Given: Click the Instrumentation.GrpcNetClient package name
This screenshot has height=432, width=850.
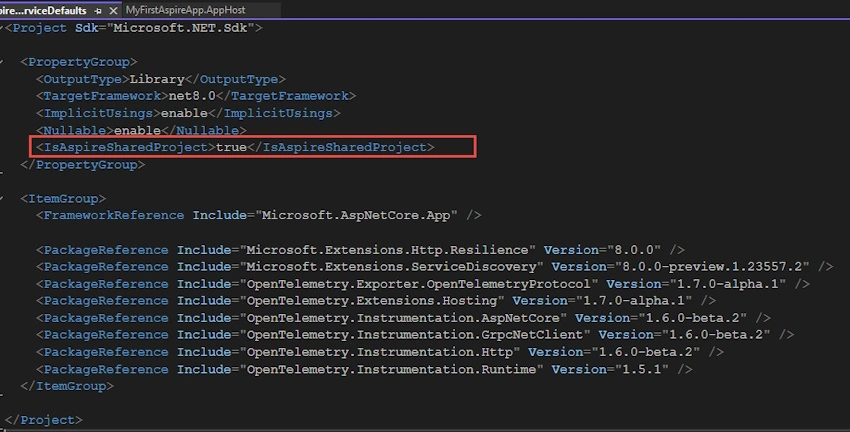Looking at the screenshot, I should click(x=415, y=335).
